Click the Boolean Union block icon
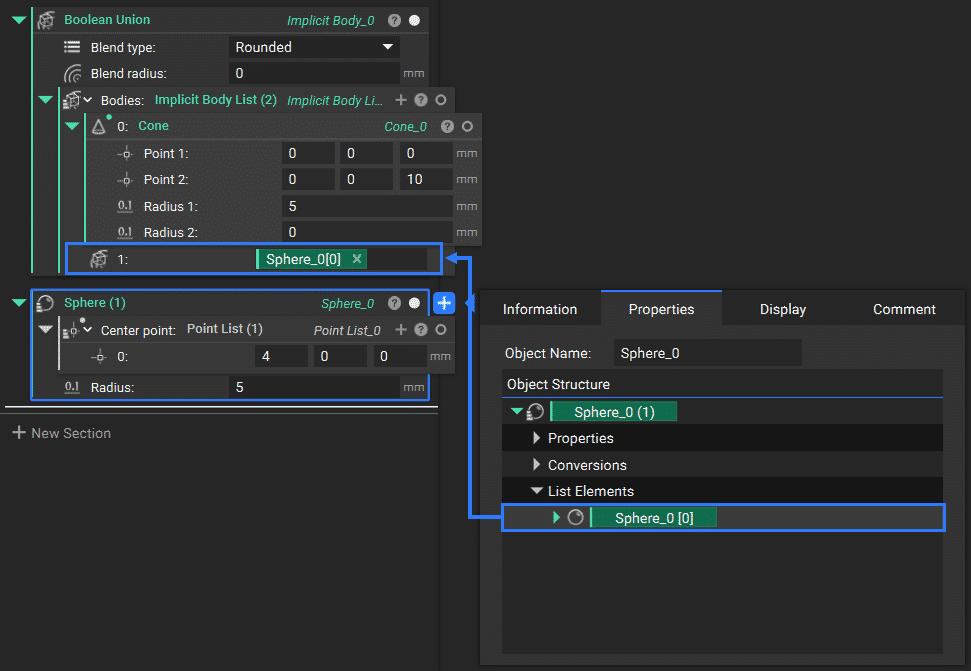The height and width of the screenshot is (671, 971). click(x=44, y=20)
